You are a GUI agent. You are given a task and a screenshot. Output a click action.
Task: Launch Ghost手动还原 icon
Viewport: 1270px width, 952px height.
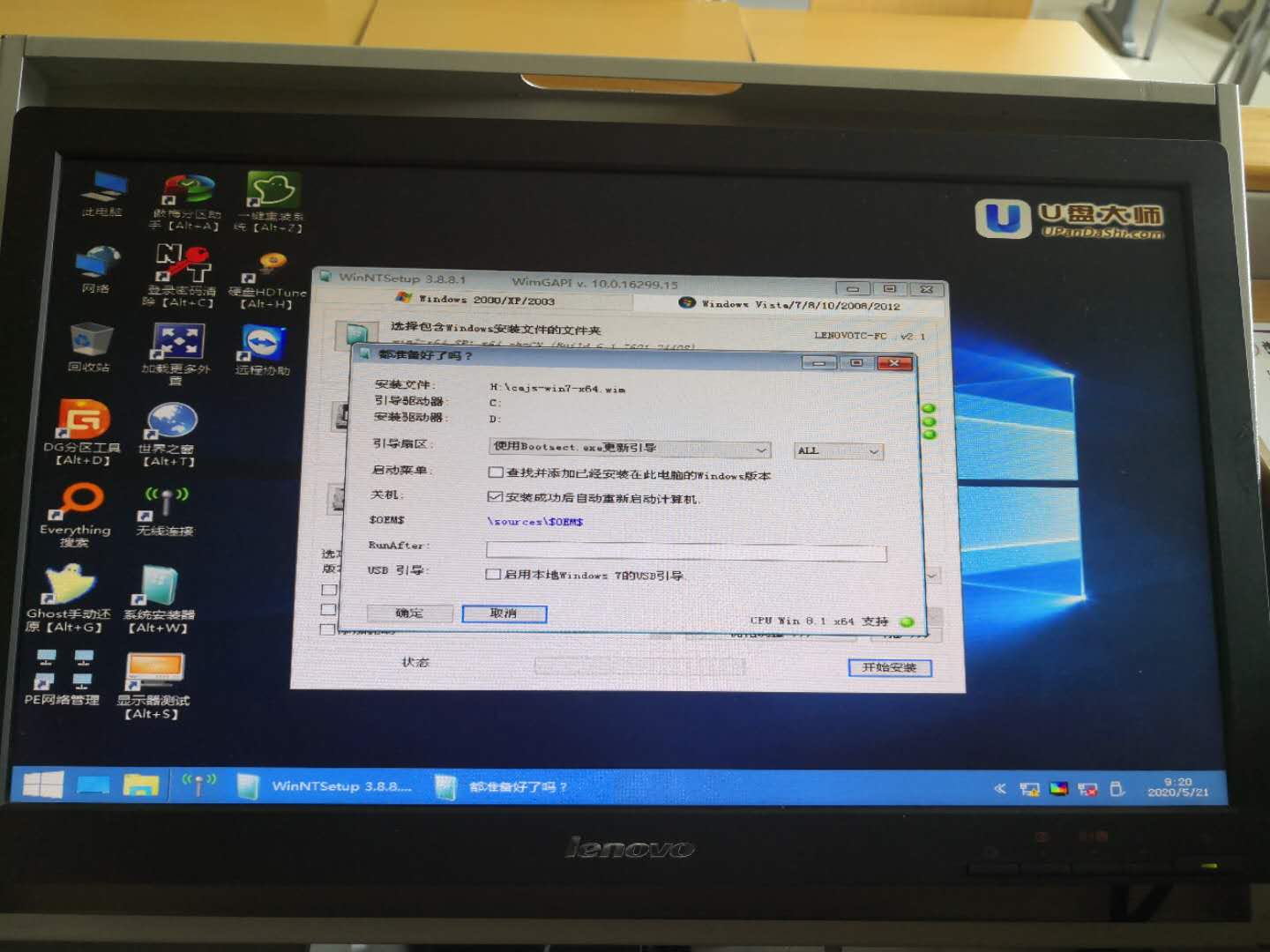pos(69,599)
